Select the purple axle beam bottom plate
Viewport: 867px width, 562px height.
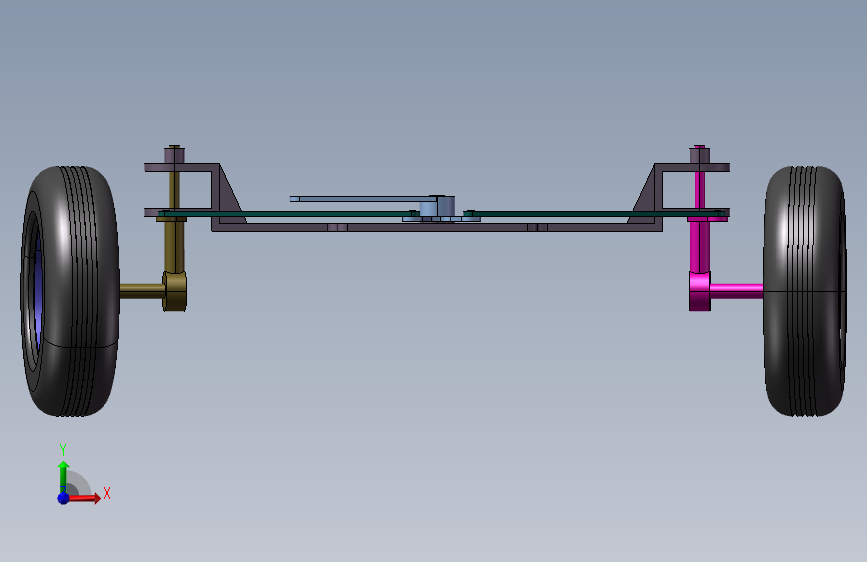point(437,227)
